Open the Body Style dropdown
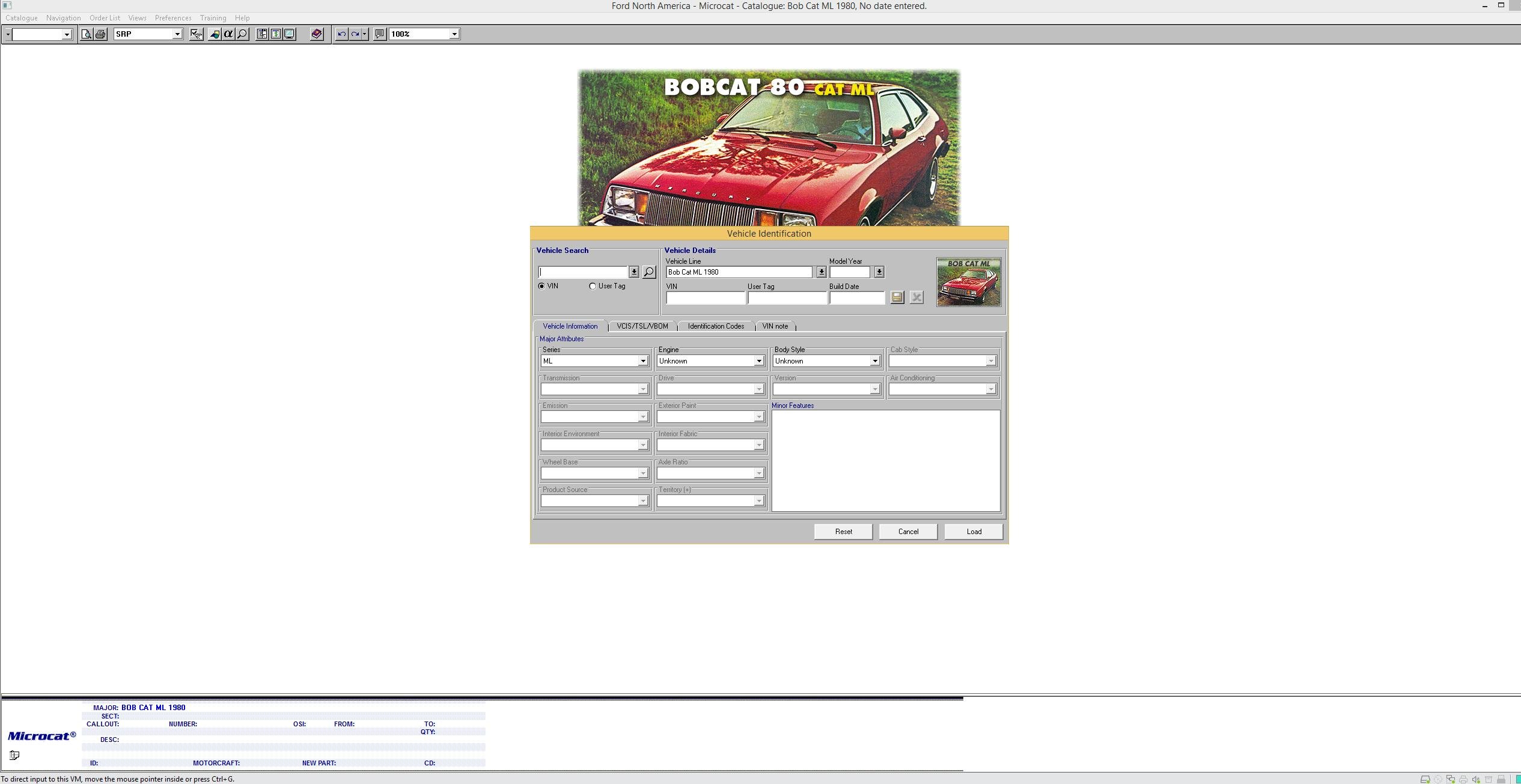Viewport: 1521px width, 784px height. 875,361
